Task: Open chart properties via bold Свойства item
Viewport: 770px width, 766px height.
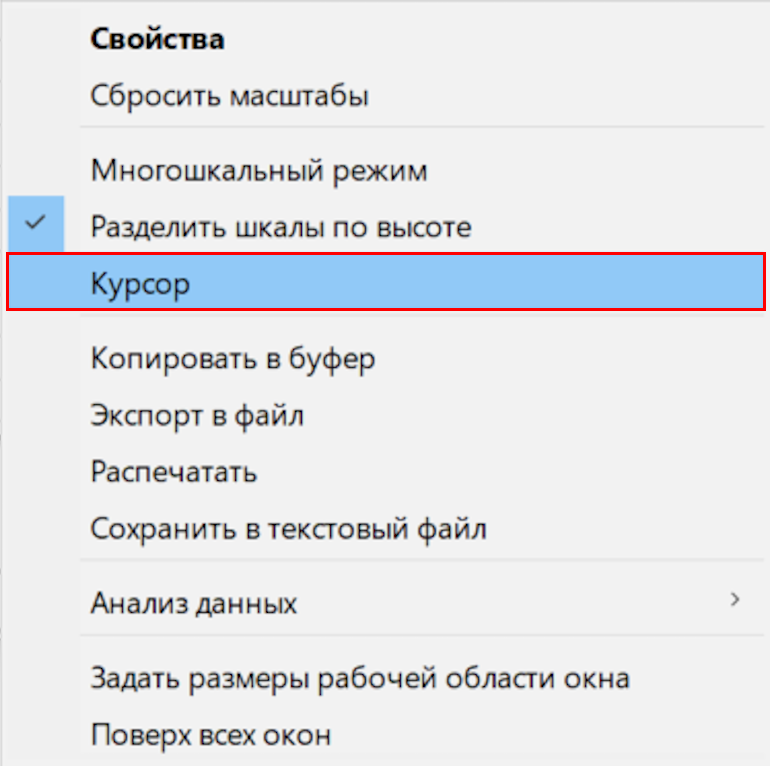Action: coord(157,40)
